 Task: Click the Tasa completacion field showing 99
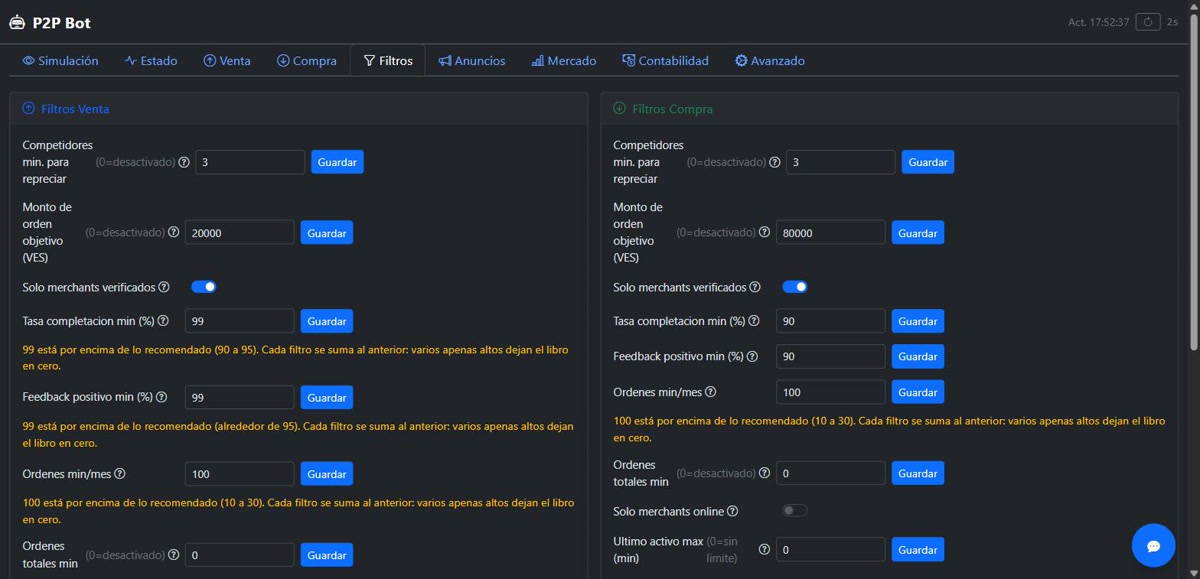240,321
